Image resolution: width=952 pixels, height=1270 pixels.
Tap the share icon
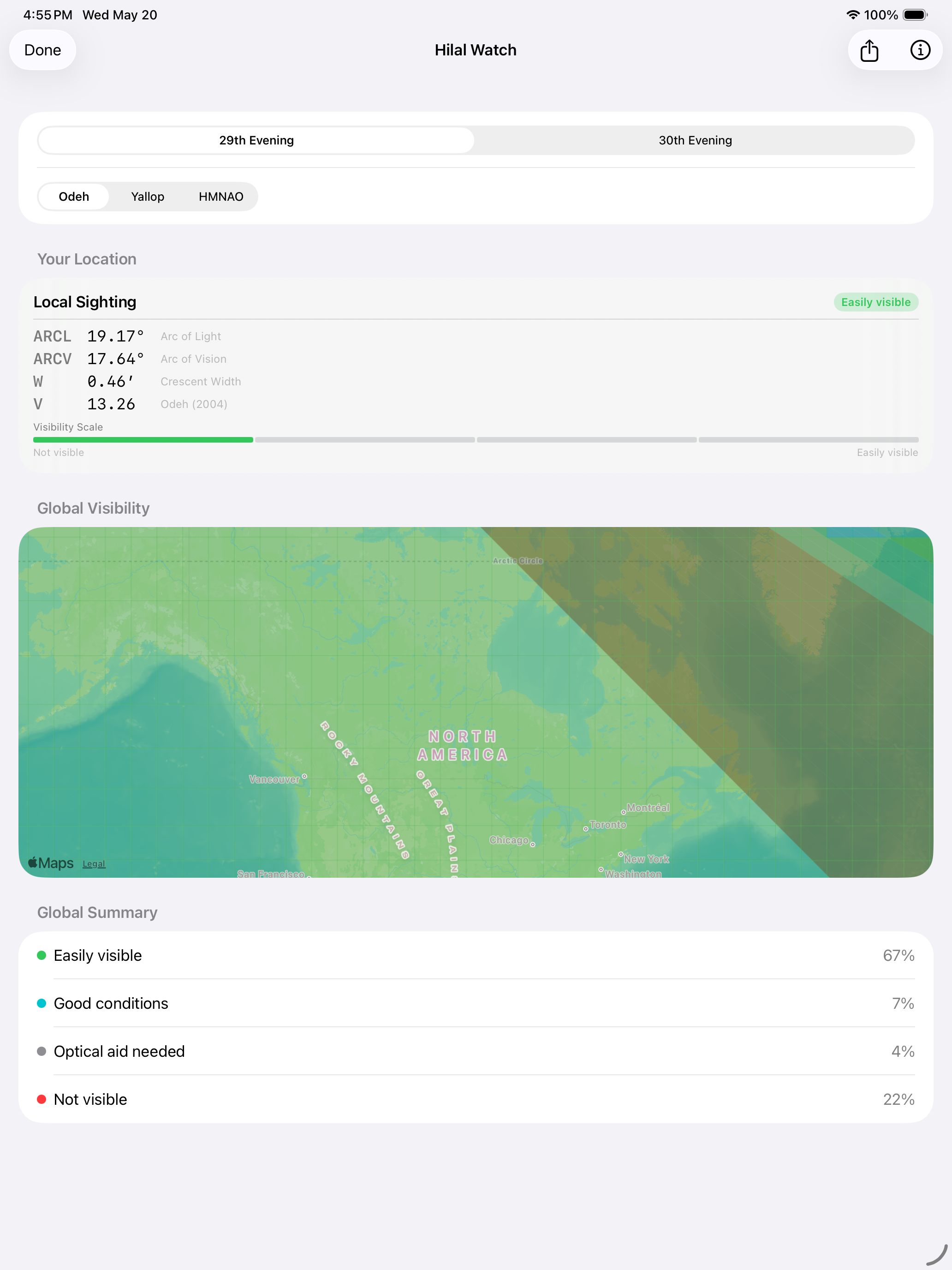869,50
